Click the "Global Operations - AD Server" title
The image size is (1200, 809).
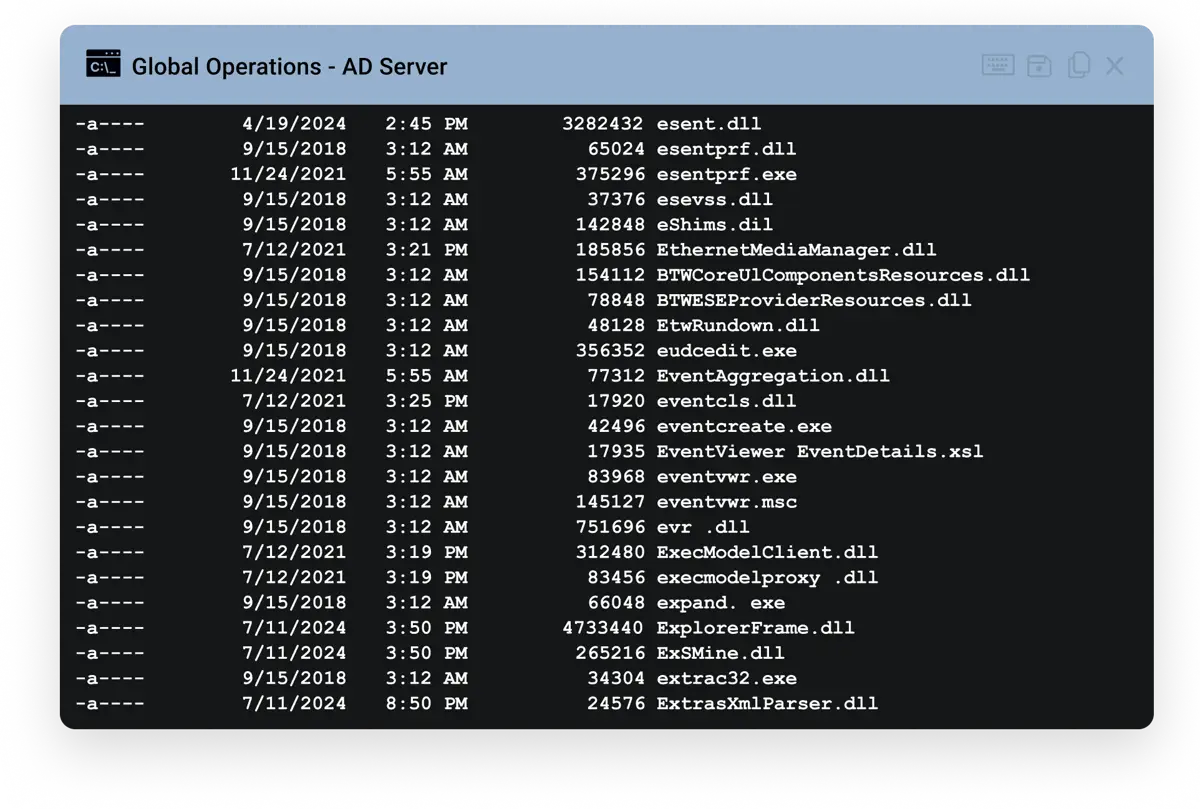pos(290,67)
